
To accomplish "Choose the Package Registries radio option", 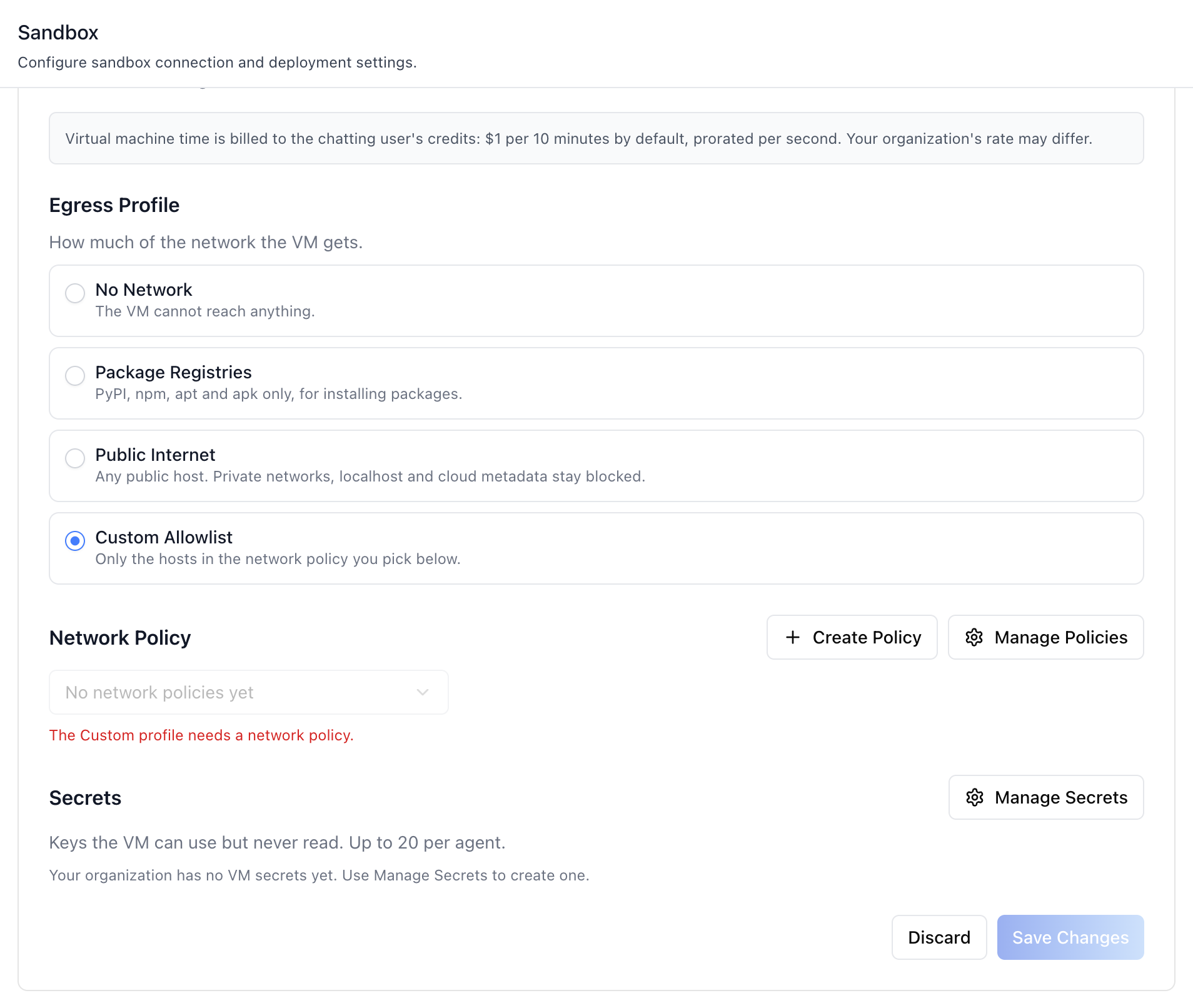I will [x=75, y=375].
